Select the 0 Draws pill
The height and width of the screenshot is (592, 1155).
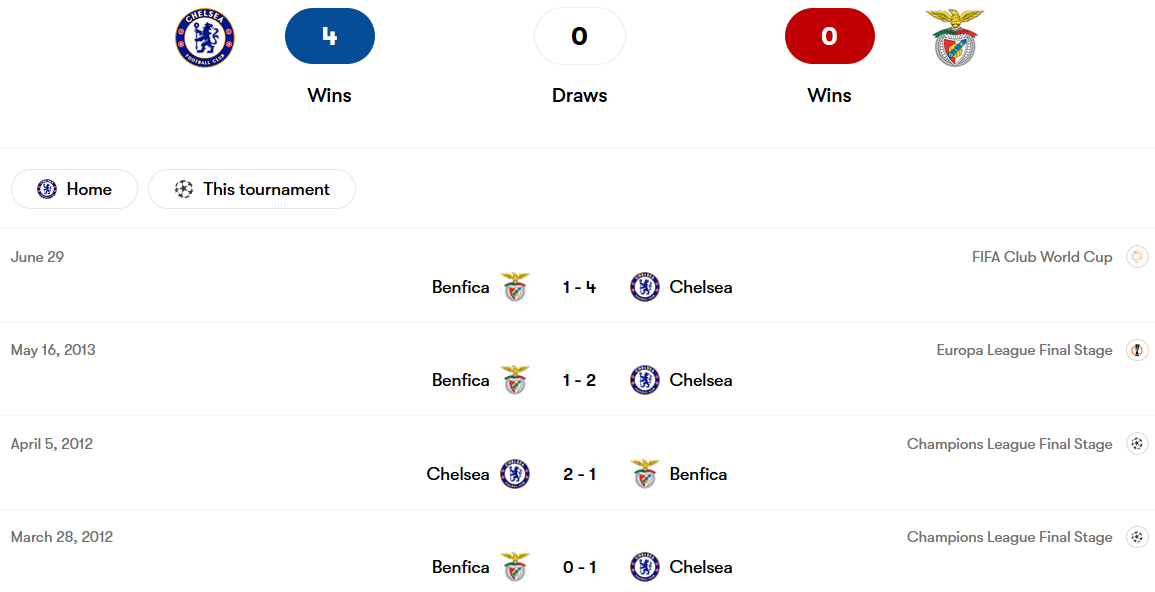579,36
